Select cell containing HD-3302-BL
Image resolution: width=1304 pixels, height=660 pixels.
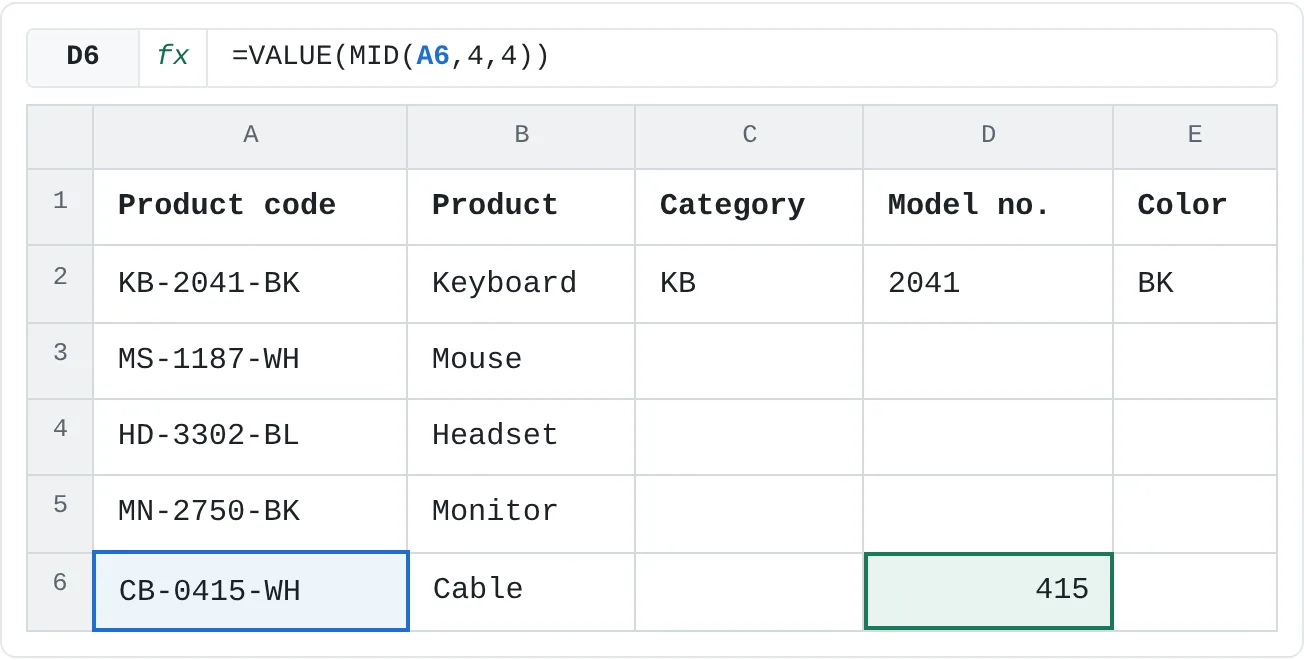(250, 436)
